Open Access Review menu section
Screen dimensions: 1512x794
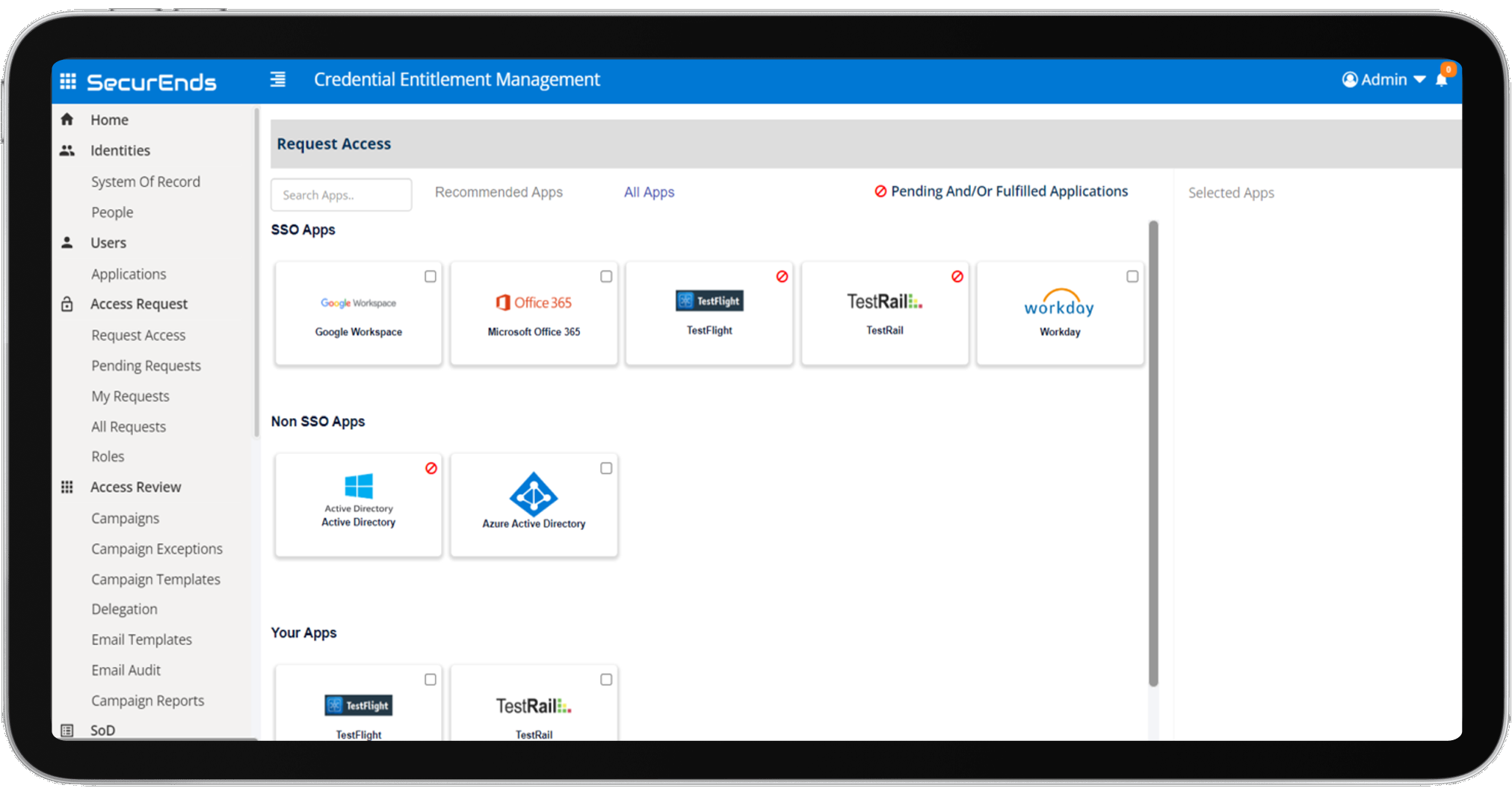[x=136, y=487]
